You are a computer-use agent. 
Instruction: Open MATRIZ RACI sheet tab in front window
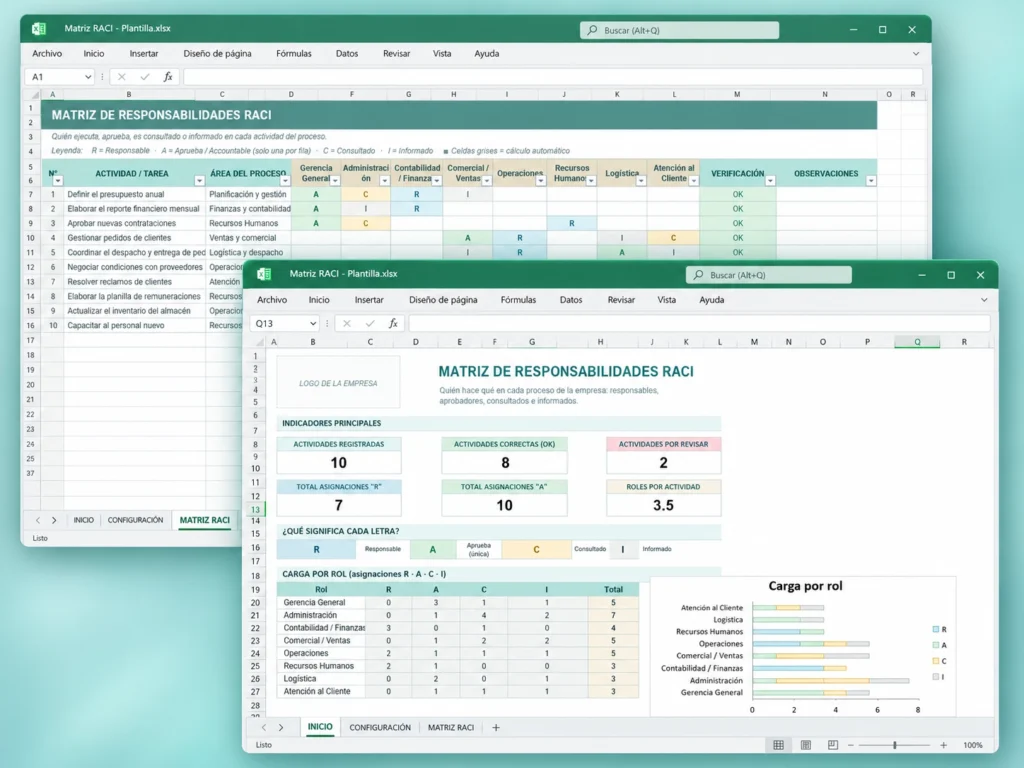point(451,728)
